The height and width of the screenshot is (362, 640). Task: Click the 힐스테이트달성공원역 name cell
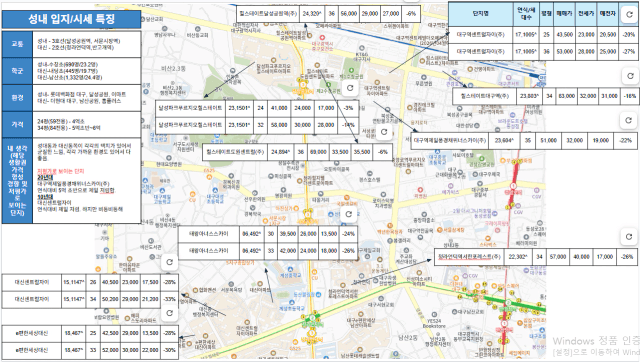pos(268,13)
